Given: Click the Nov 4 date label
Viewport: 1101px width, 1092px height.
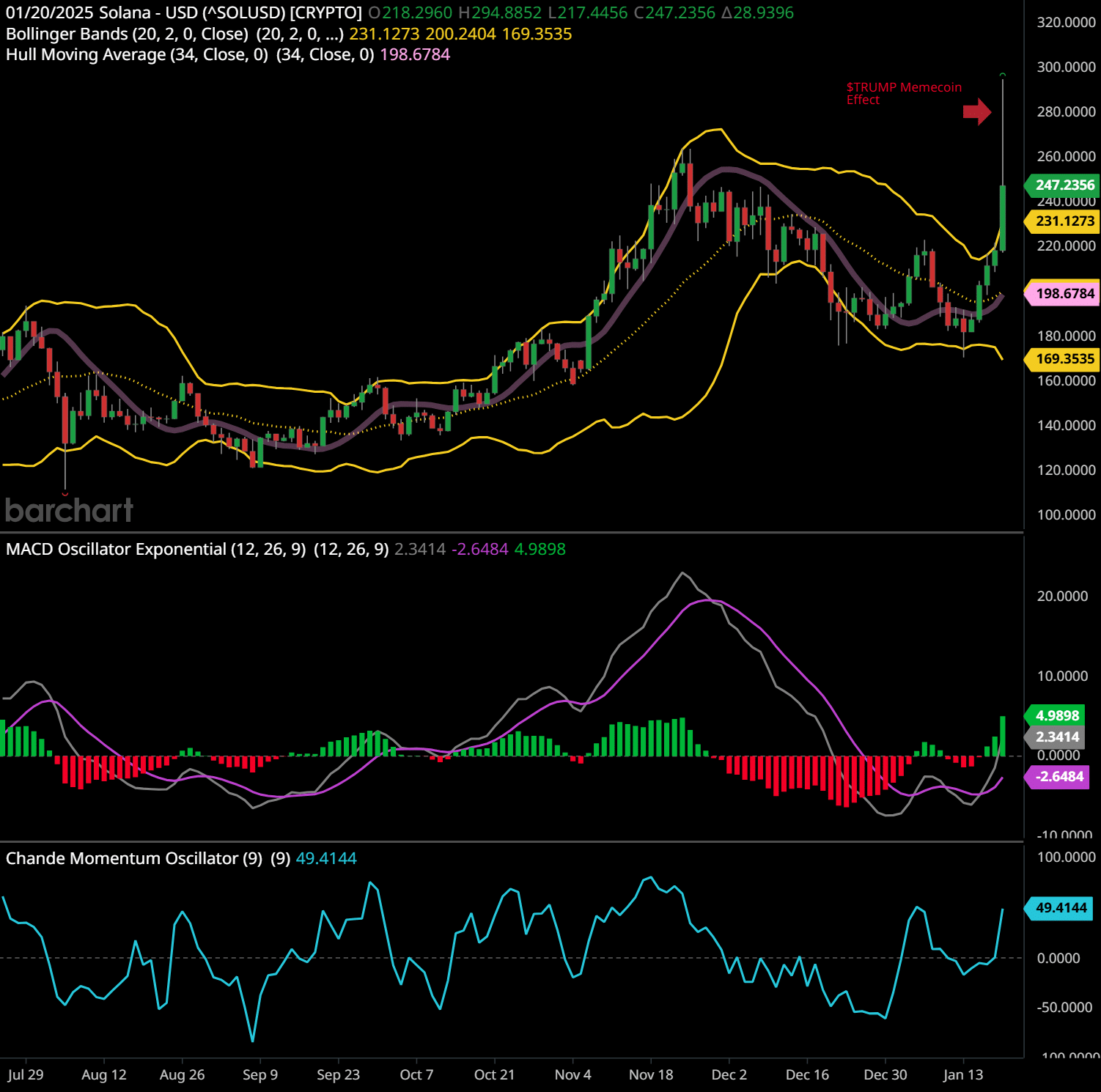Looking at the screenshot, I should tap(572, 1074).
